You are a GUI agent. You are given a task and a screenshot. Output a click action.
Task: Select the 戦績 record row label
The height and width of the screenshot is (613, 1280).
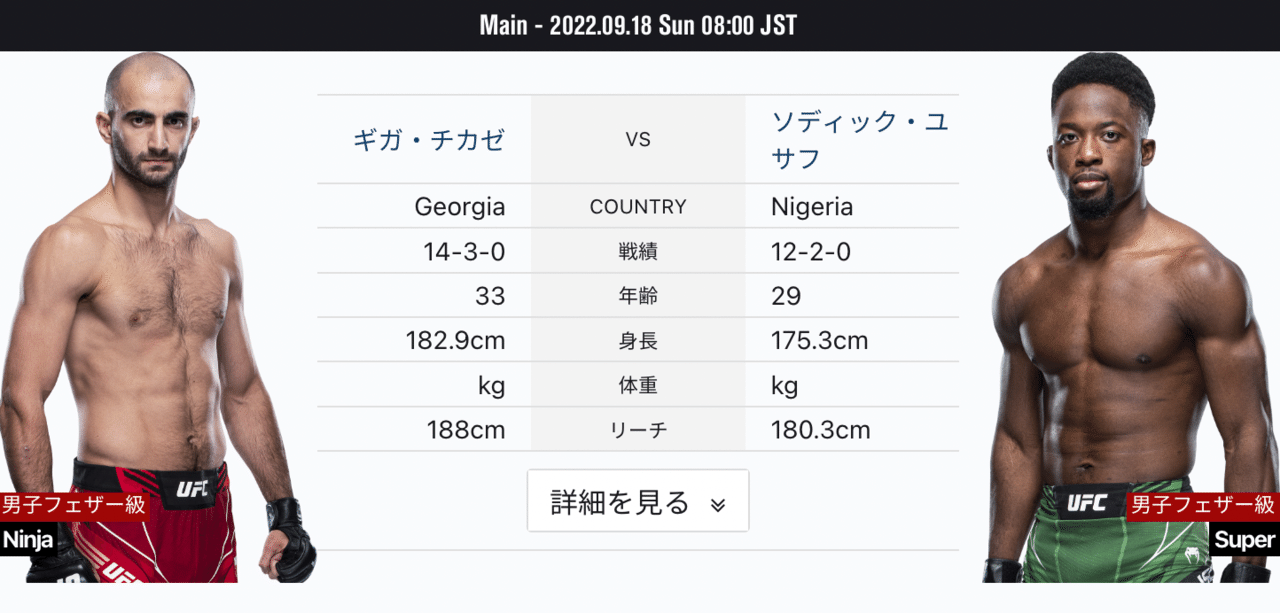point(638,251)
